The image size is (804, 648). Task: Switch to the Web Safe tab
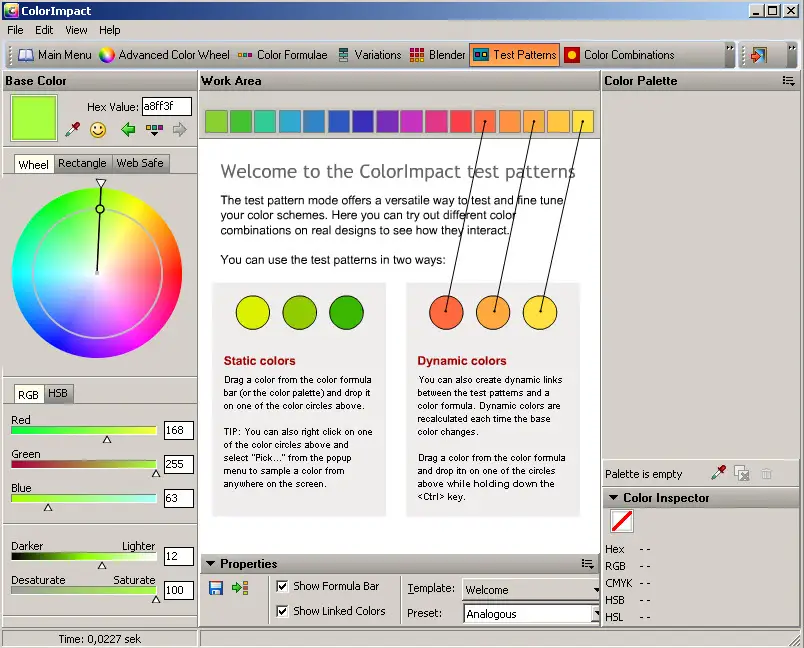[x=140, y=163]
